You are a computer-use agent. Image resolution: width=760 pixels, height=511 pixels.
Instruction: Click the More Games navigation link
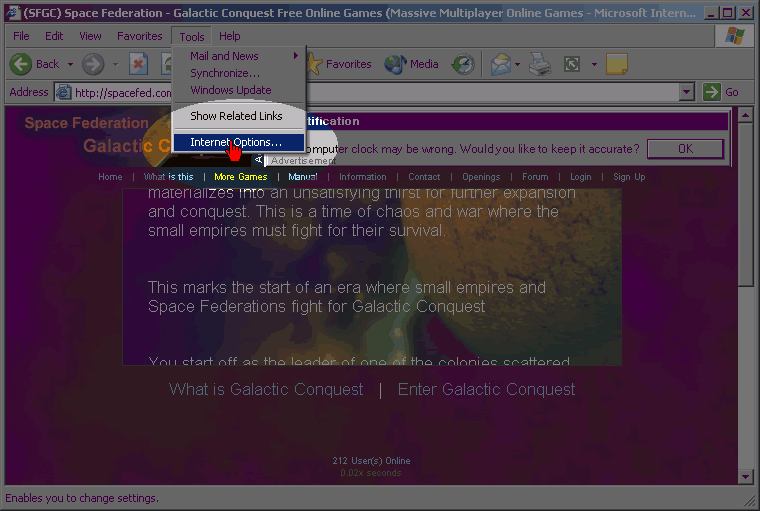[240, 177]
